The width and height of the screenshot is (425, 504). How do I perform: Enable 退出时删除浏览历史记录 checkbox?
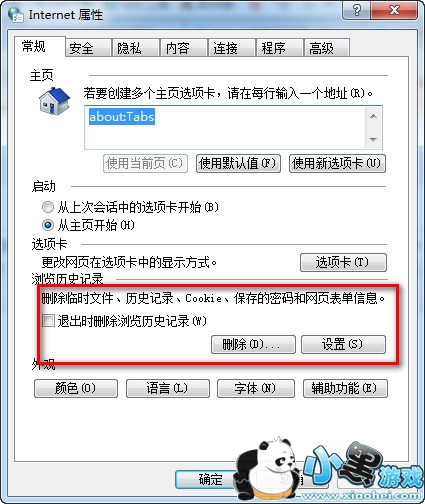point(48,321)
